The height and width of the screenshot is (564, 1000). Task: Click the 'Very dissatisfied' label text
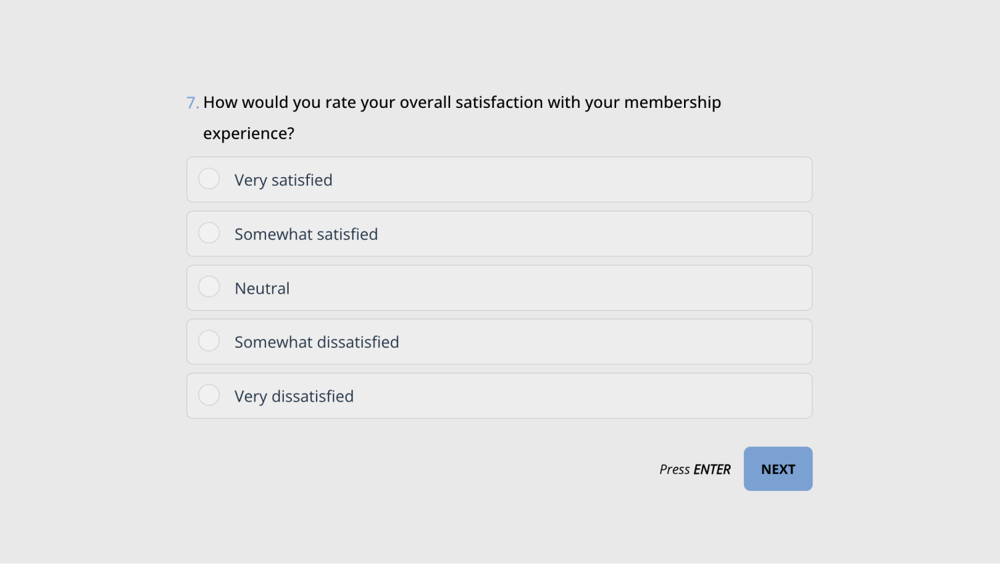(x=294, y=396)
